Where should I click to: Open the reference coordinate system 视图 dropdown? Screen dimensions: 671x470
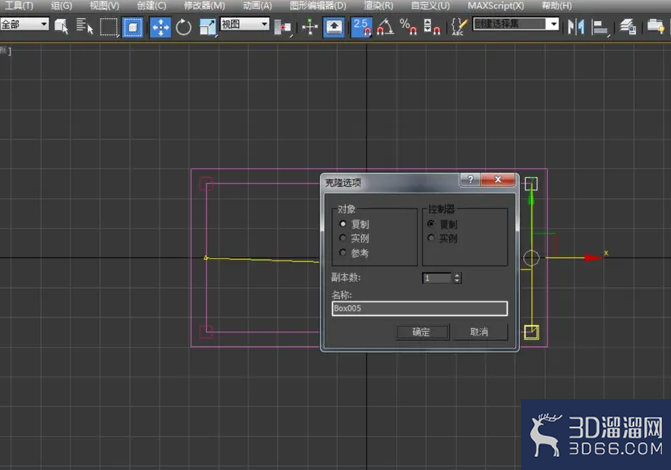[x=245, y=24]
